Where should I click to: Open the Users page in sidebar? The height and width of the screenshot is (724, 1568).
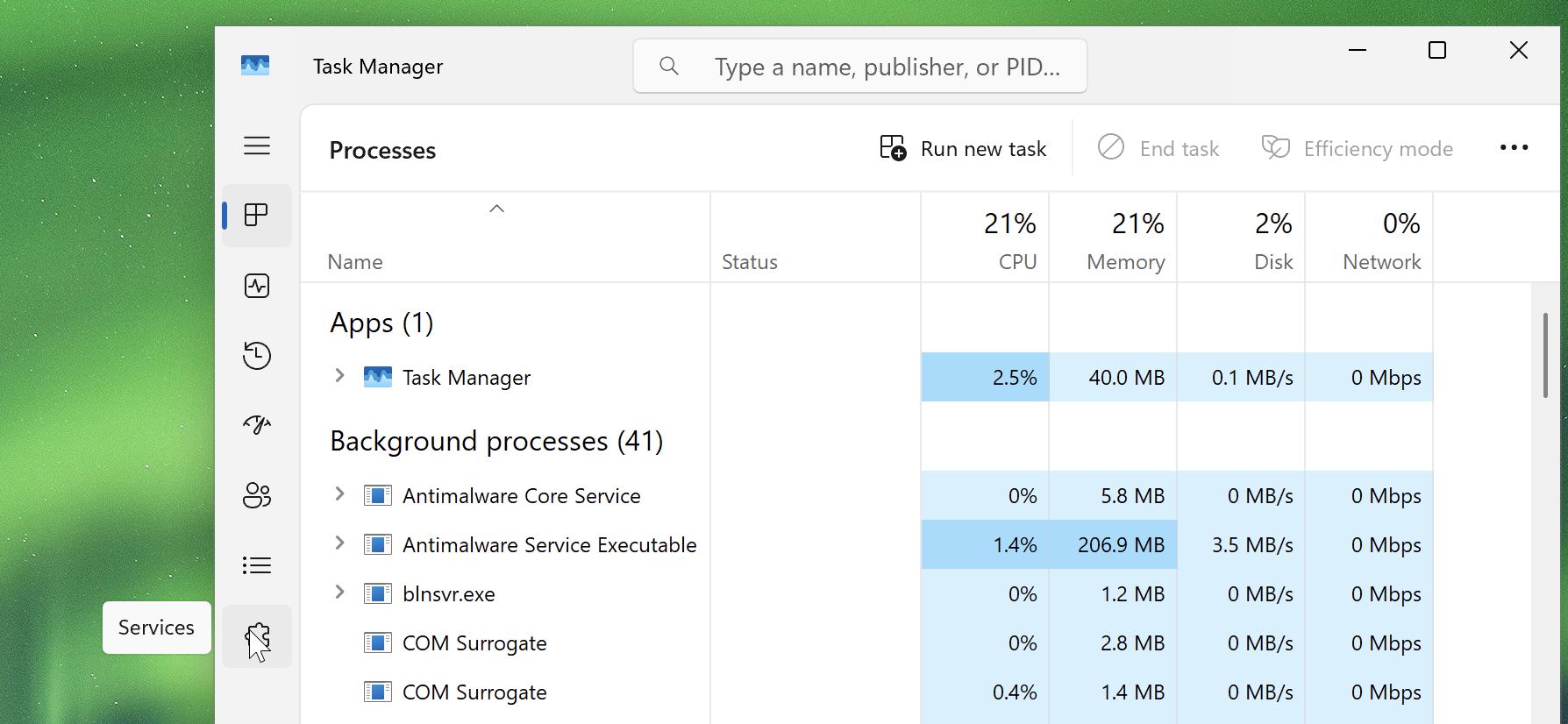click(x=256, y=495)
